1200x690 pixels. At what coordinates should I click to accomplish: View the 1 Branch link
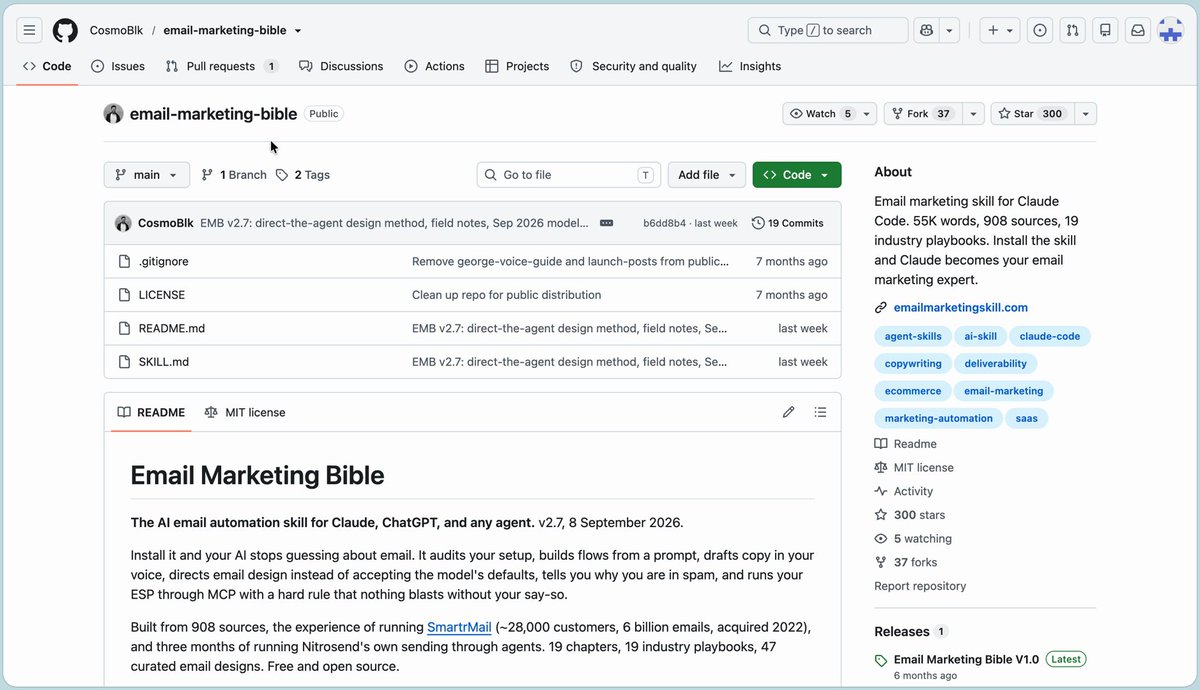(x=234, y=175)
